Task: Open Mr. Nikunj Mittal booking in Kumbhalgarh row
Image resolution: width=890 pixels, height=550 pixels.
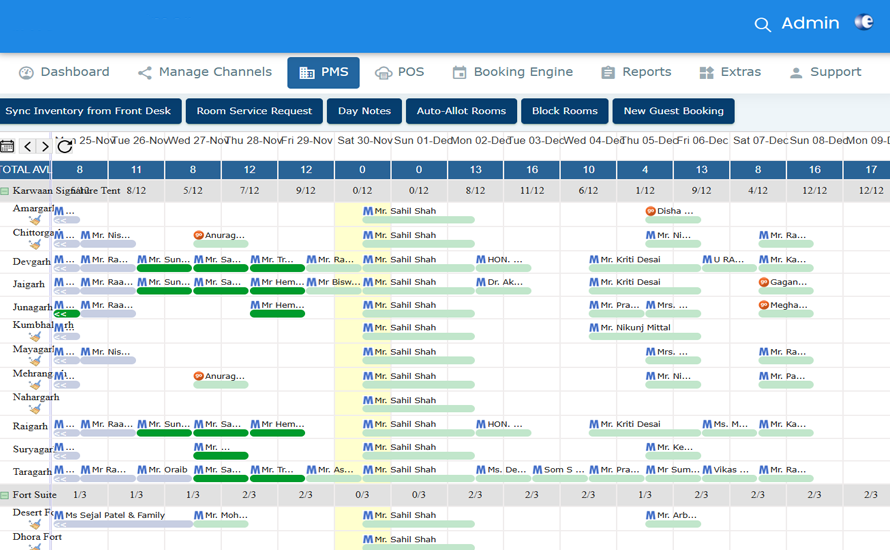Action: pos(630,328)
